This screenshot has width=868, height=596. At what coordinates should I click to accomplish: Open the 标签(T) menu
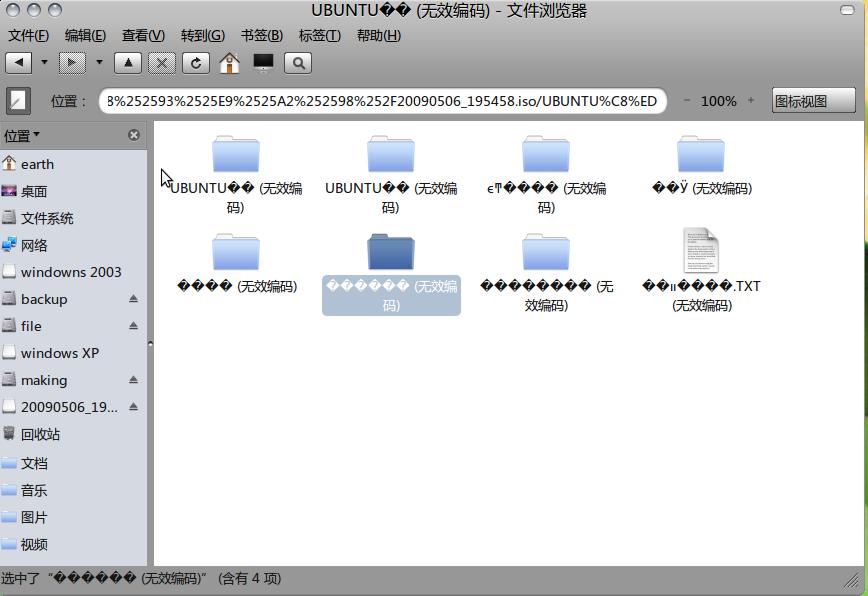(319, 36)
